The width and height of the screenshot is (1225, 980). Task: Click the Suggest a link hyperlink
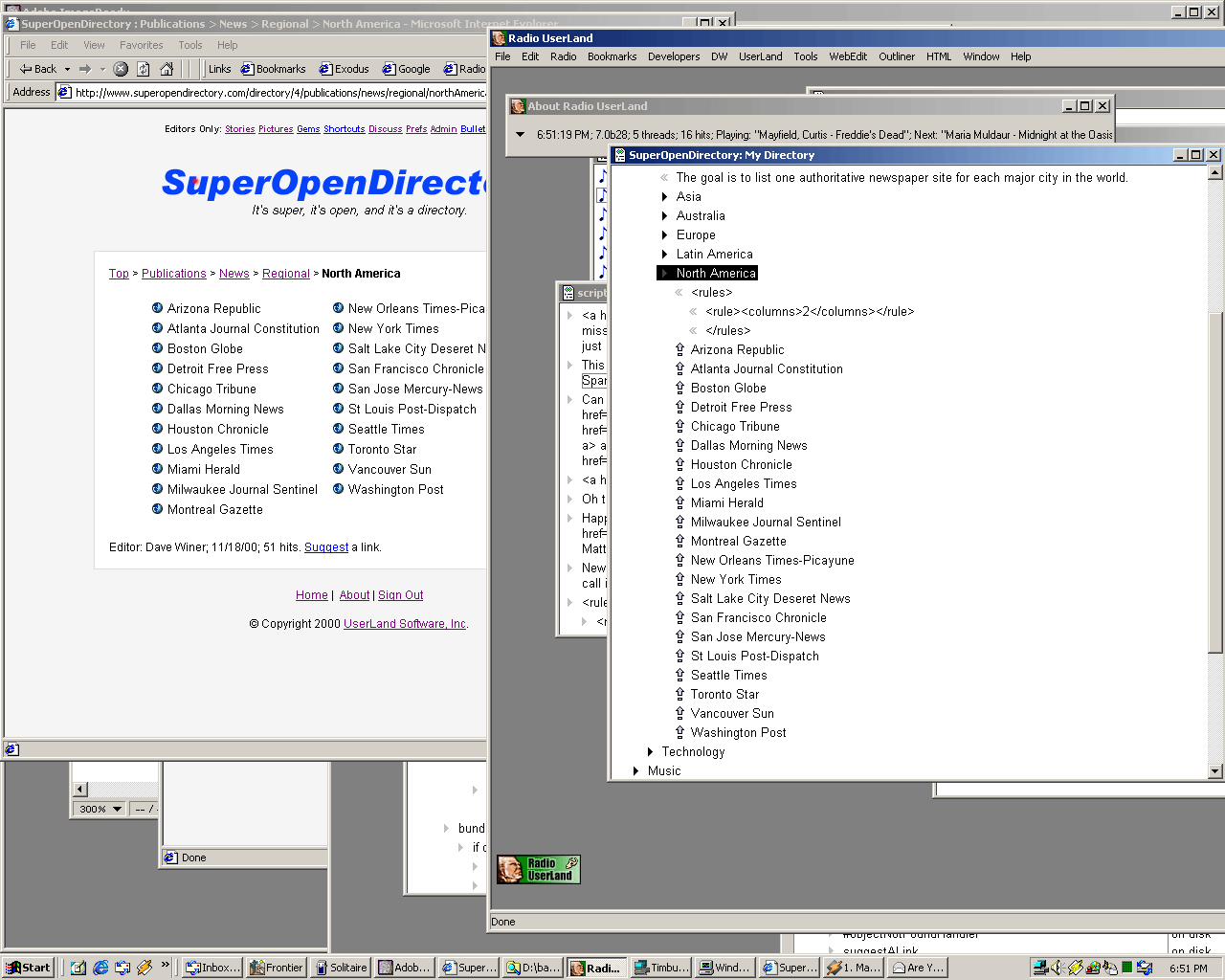(326, 547)
